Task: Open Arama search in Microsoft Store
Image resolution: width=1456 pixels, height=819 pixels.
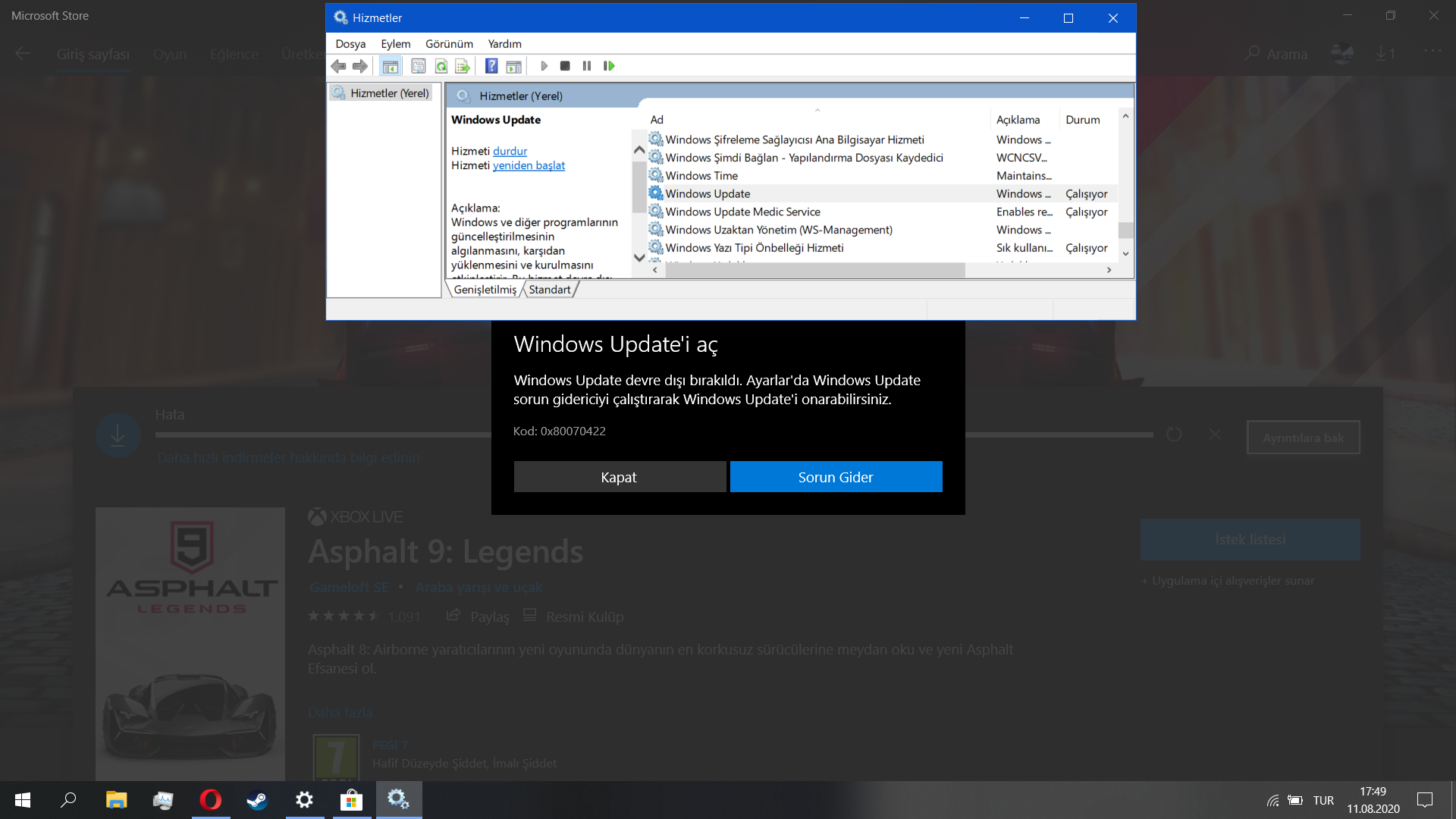Action: pos(1276,54)
